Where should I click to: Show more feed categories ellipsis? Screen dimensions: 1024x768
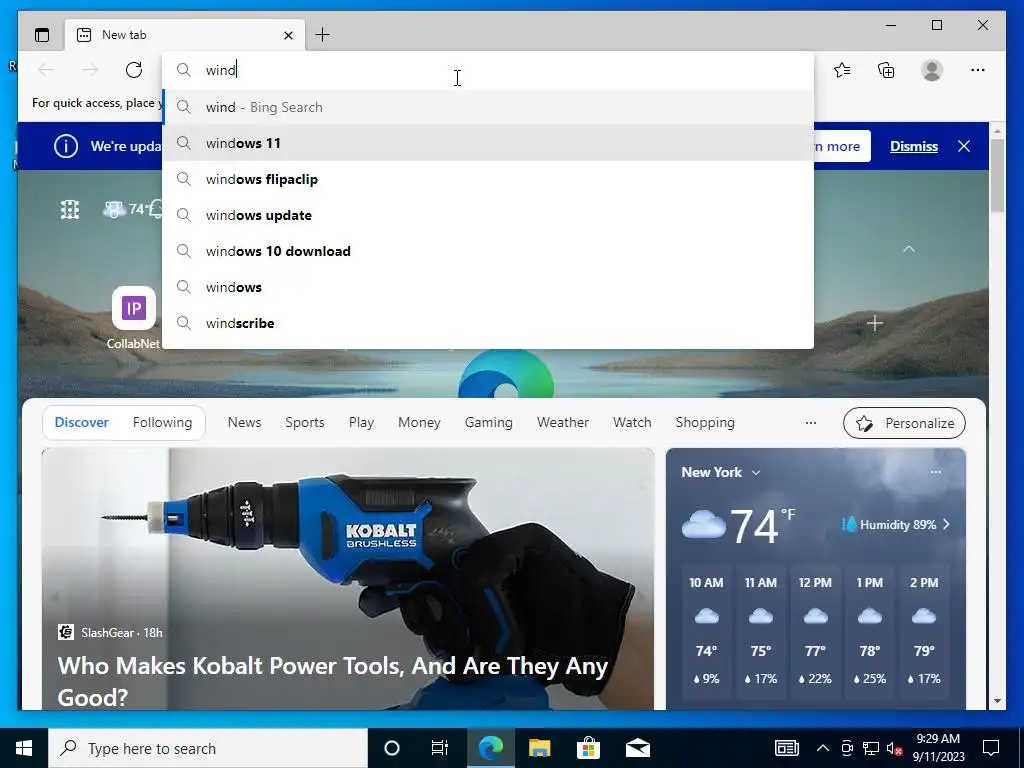tap(811, 423)
